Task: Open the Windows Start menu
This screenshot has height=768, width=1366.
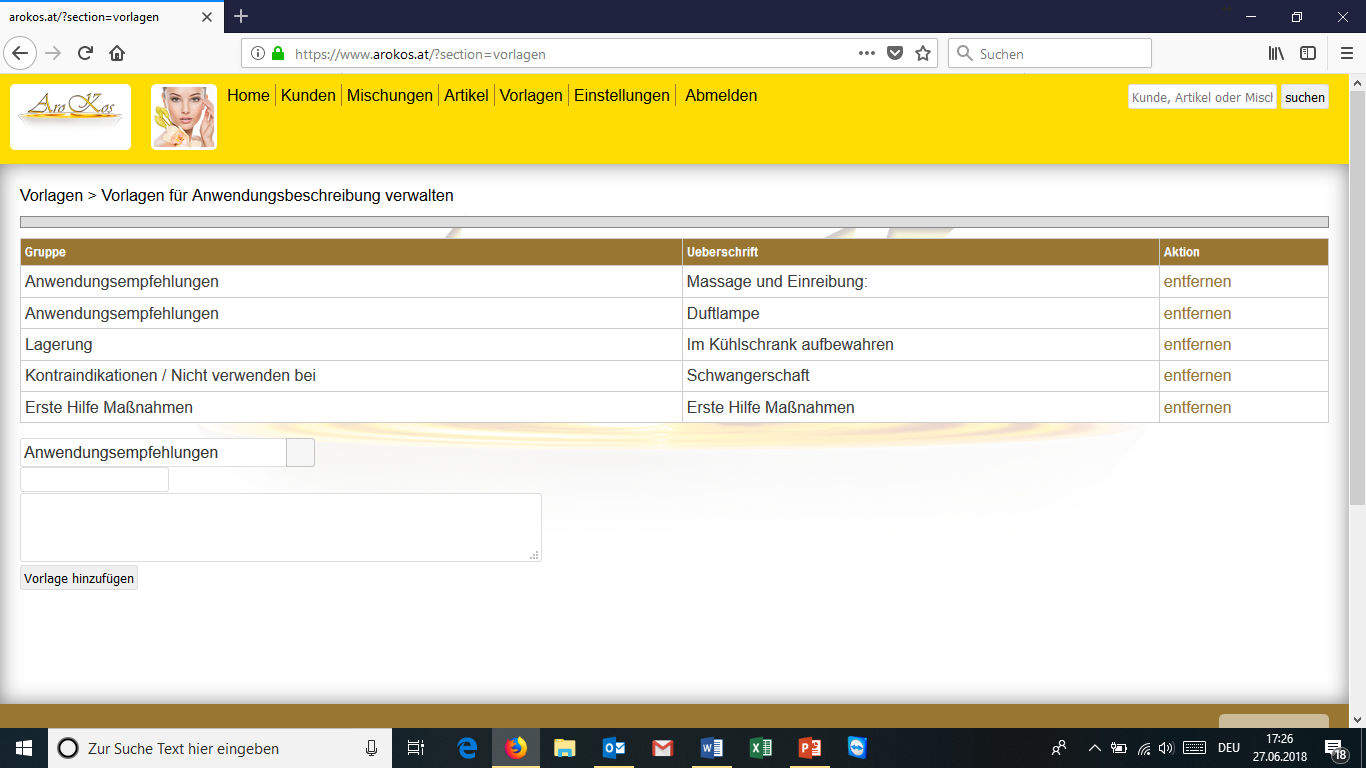Action: click(x=24, y=748)
